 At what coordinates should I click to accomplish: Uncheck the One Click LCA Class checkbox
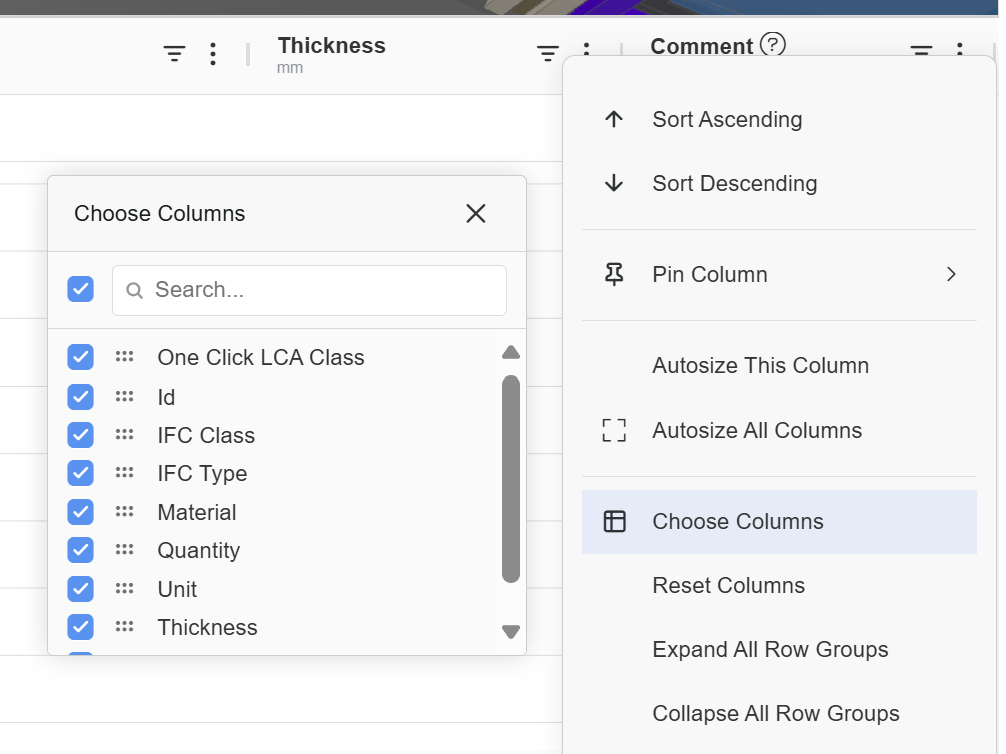point(80,357)
